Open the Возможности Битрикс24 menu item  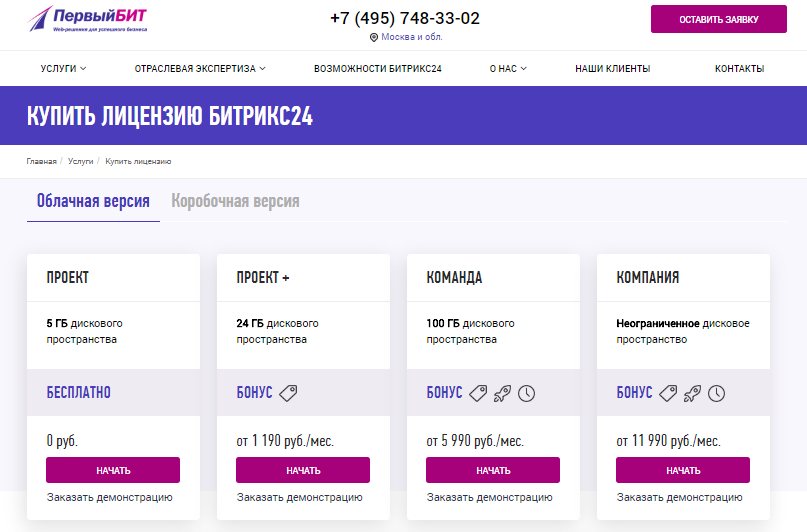[377, 69]
